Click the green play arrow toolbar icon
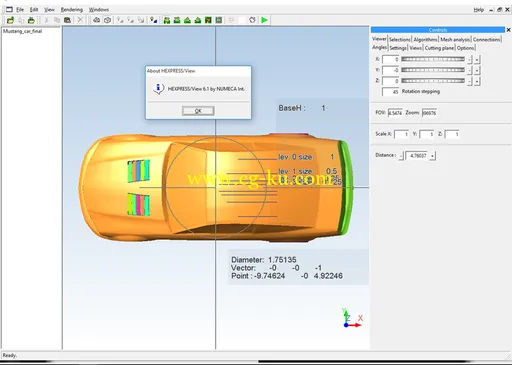512x365 pixels. tap(264, 20)
